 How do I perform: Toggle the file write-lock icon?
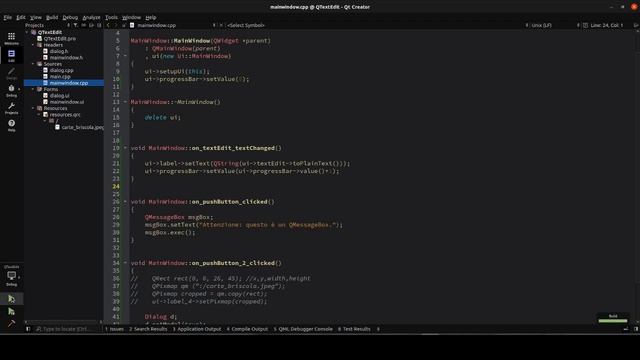(124, 25)
